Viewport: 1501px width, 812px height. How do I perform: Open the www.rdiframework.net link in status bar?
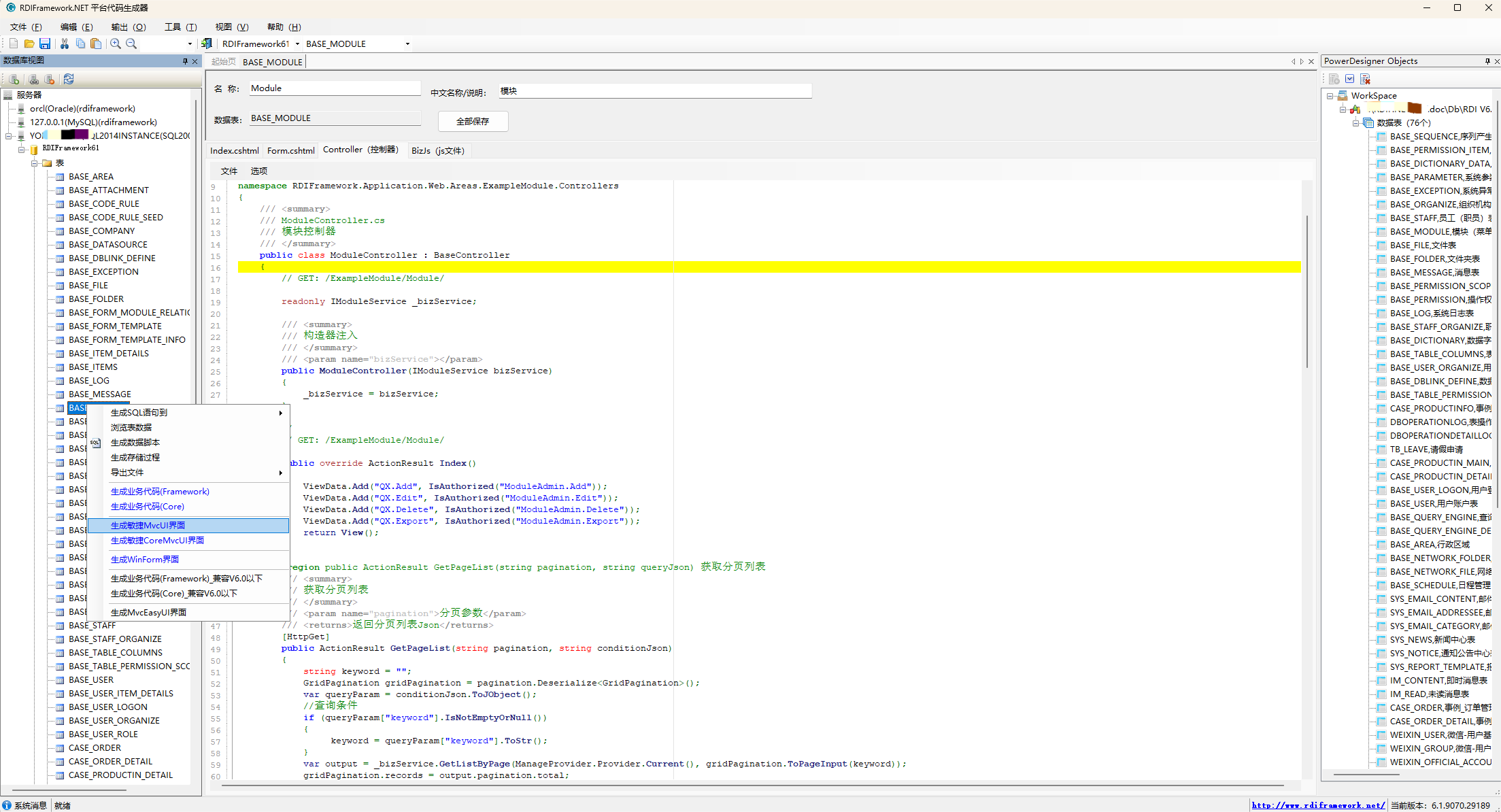click(x=1317, y=805)
